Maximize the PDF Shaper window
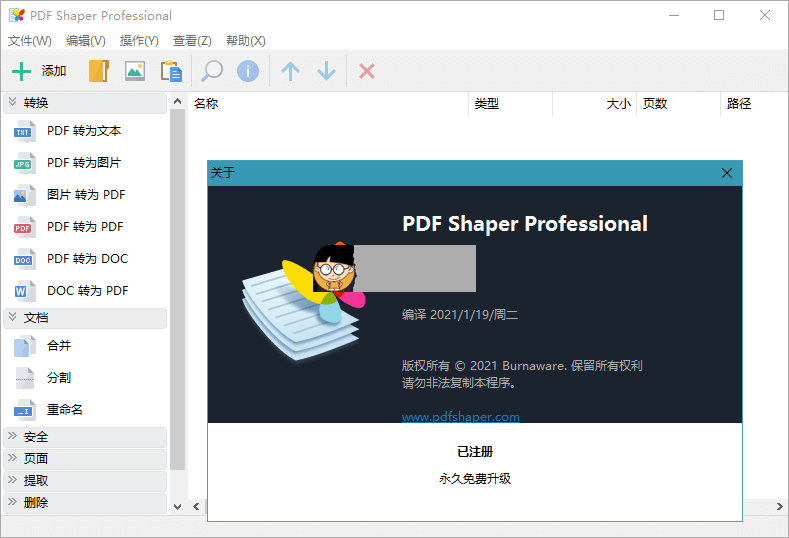 (x=719, y=16)
